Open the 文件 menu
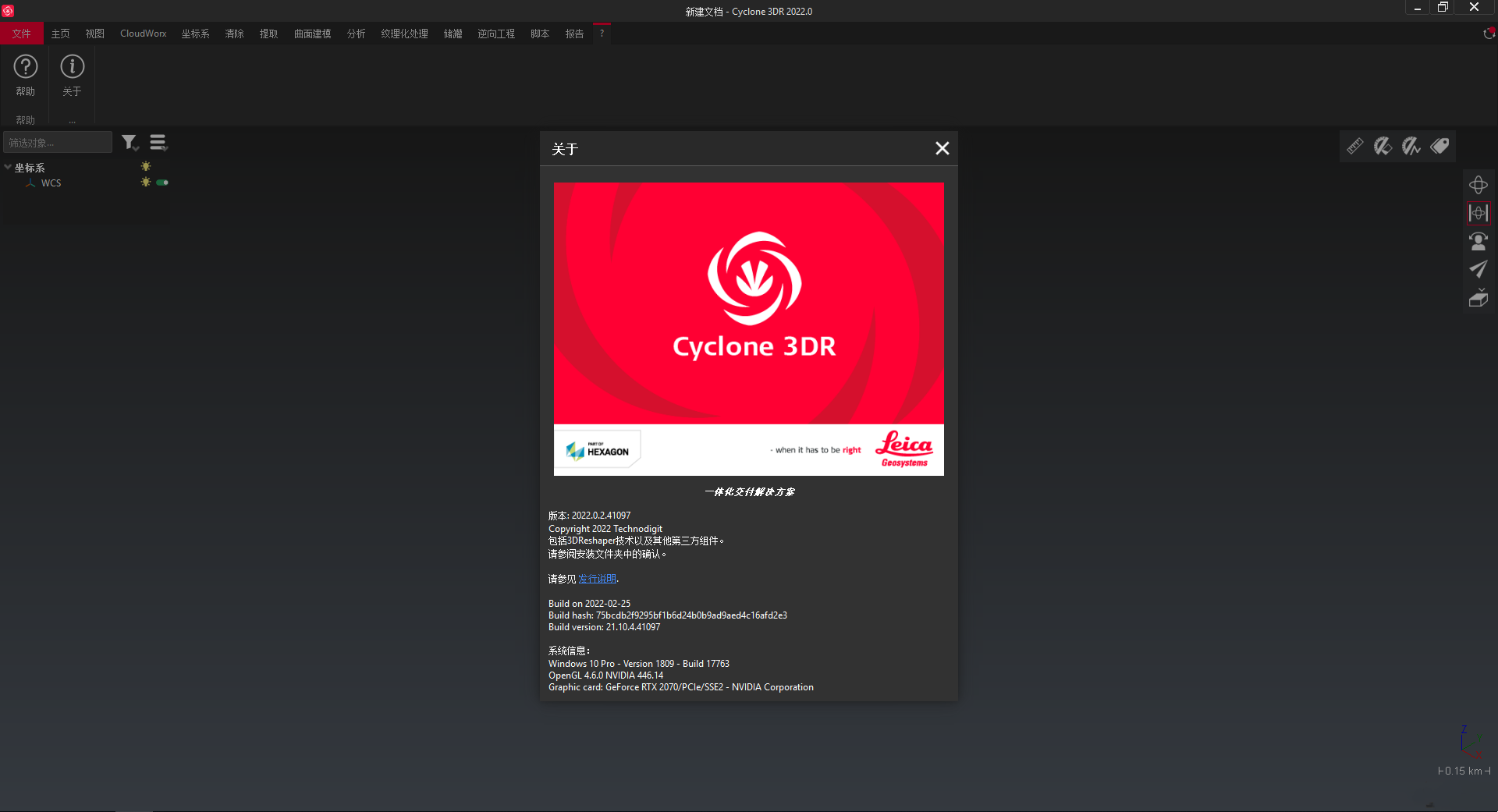 pyautogui.click(x=22, y=34)
